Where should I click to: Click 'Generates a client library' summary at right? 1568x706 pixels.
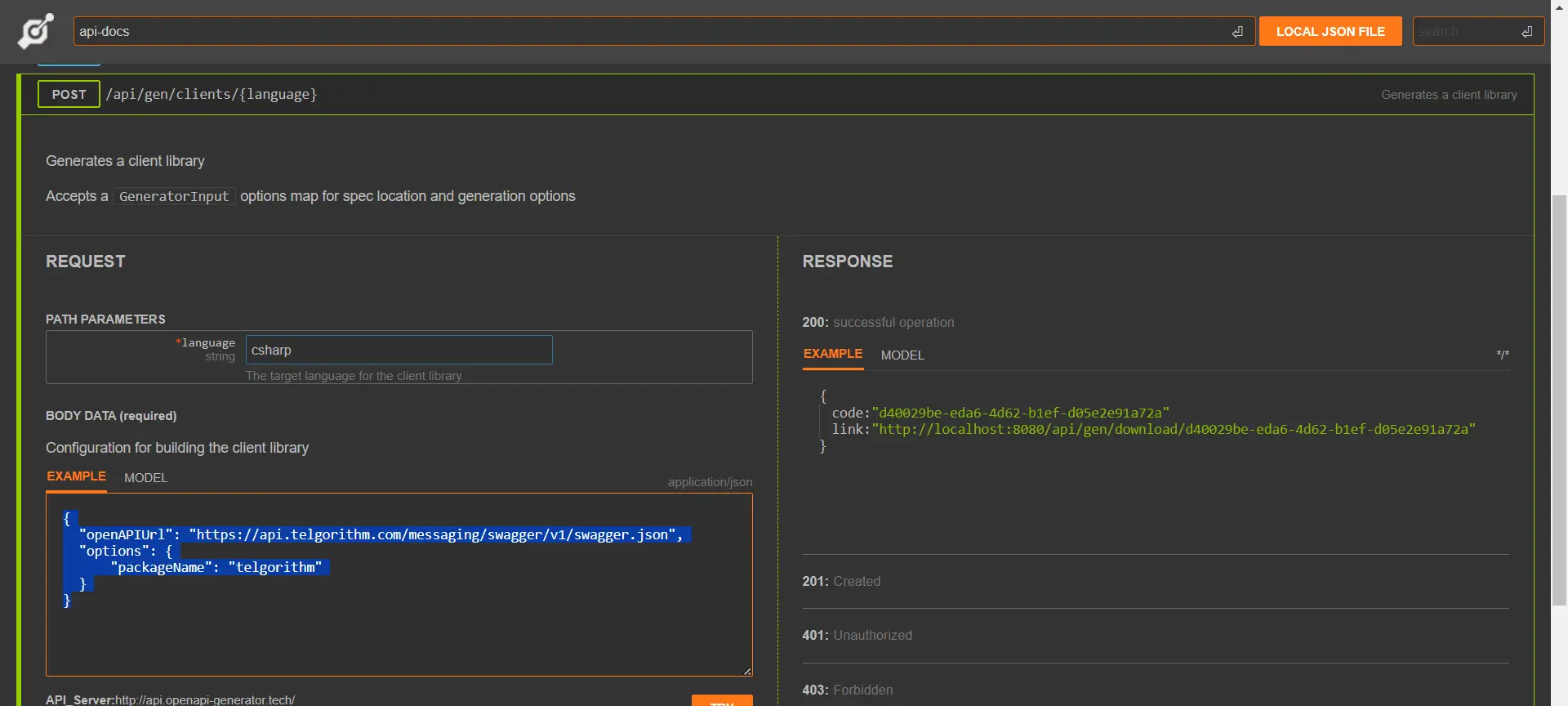pyautogui.click(x=1449, y=95)
